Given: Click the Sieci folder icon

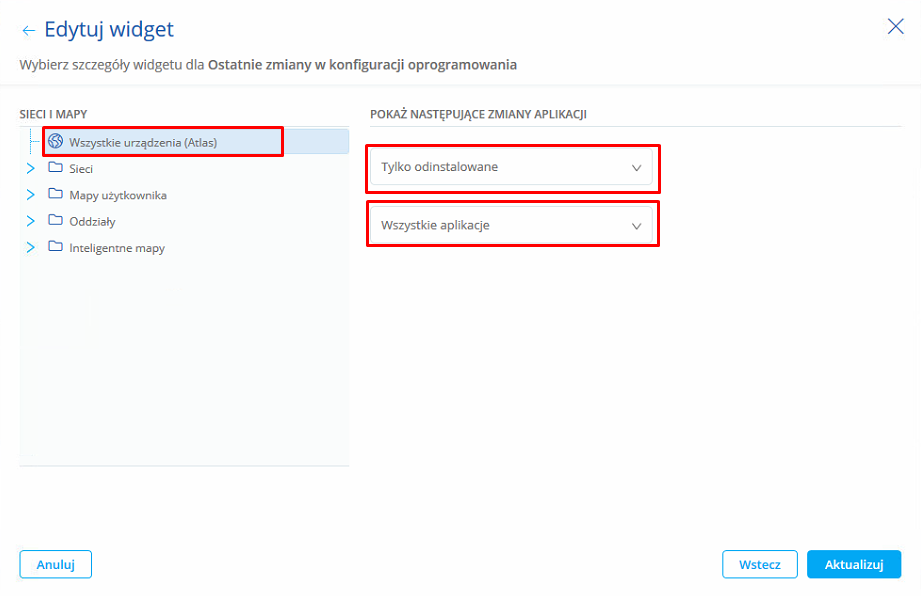Looking at the screenshot, I should 56,168.
